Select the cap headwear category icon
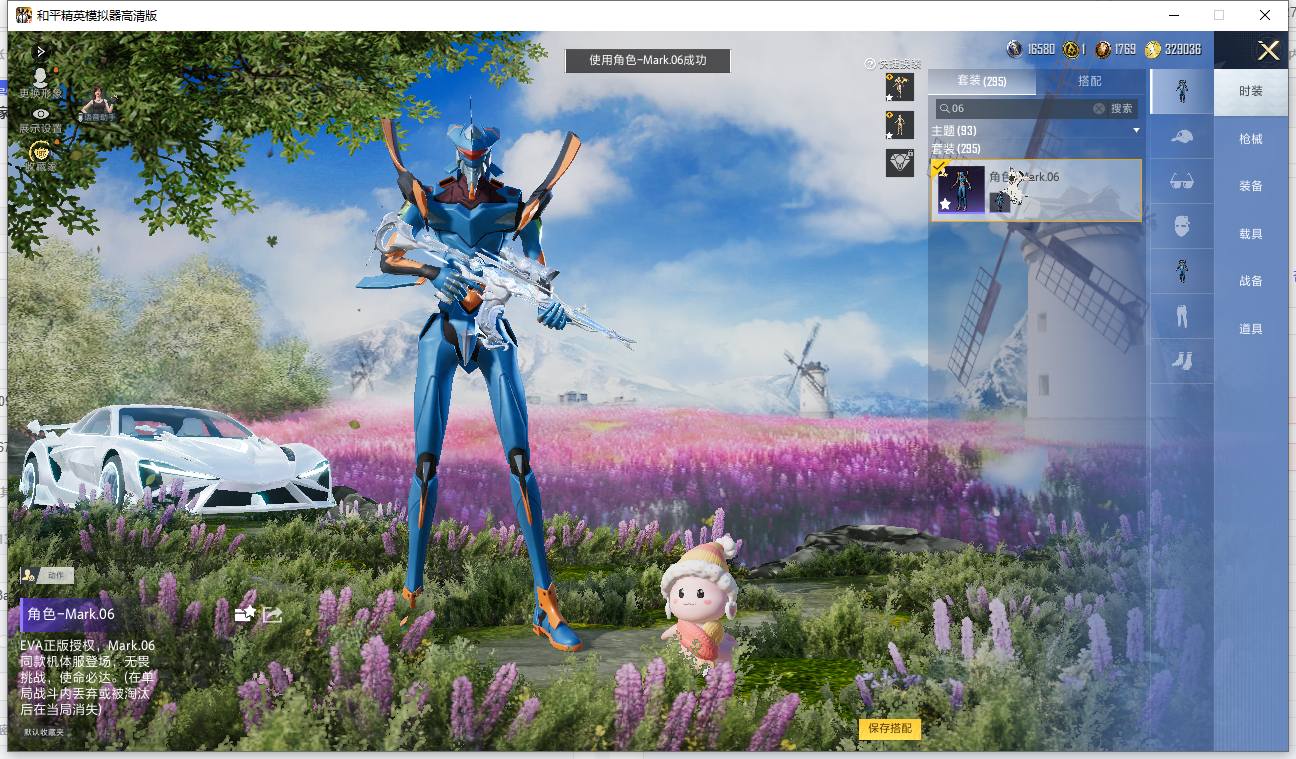Viewport: 1296px width, 759px height. tap(1182, 136)
